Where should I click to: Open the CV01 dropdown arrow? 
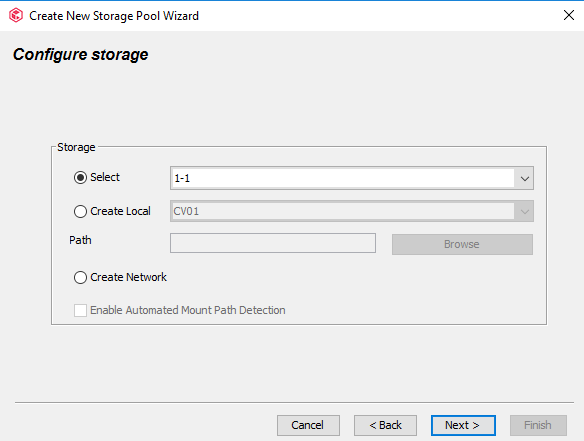coord(524,212)
